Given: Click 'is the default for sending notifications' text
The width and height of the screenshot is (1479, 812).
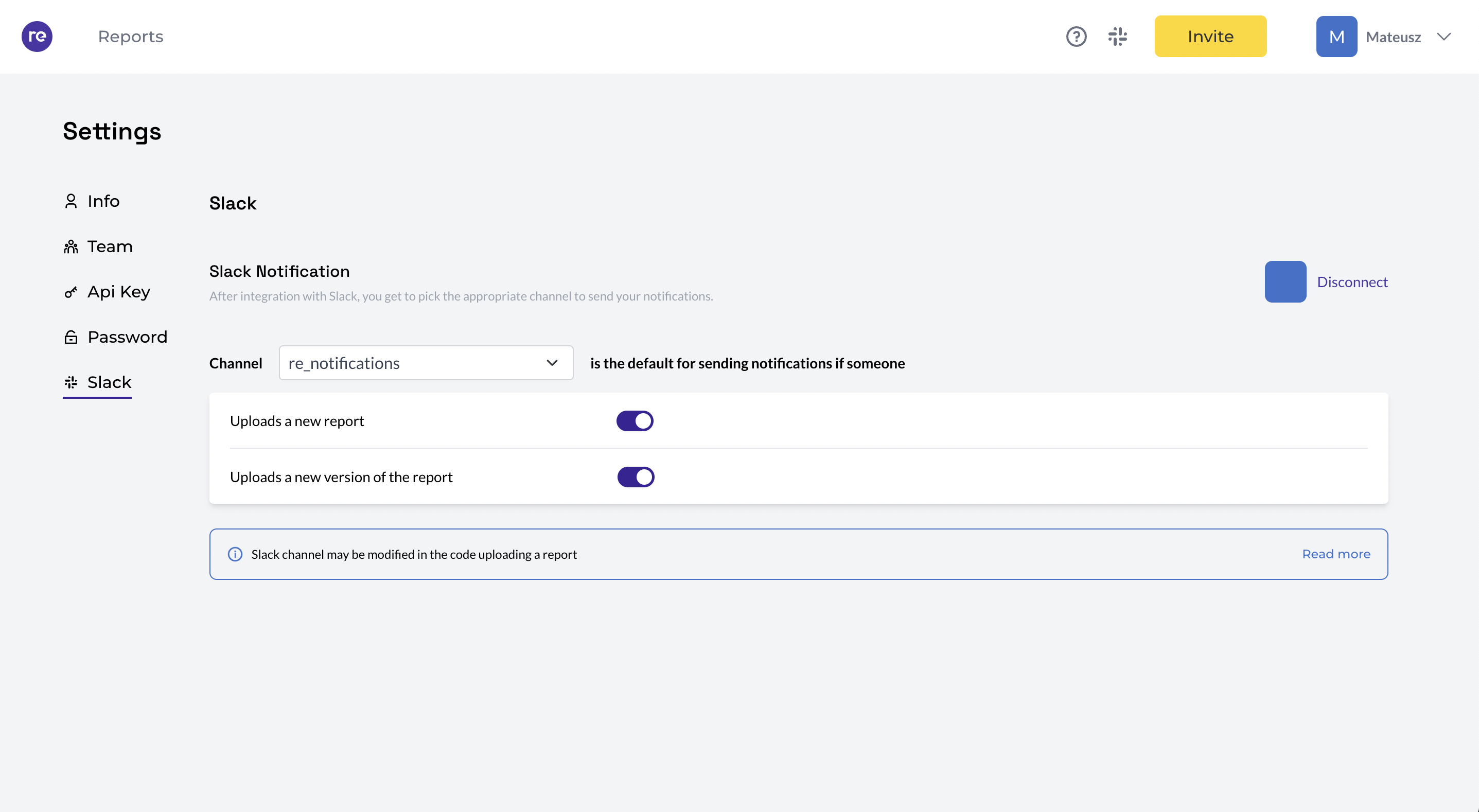Looking at the screenshot, I should click(748, 363).
